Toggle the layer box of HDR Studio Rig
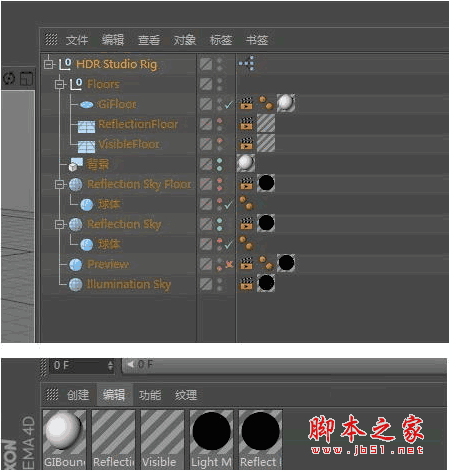The image size is (452, 471). pyautogui.click(x=206, y=64)
